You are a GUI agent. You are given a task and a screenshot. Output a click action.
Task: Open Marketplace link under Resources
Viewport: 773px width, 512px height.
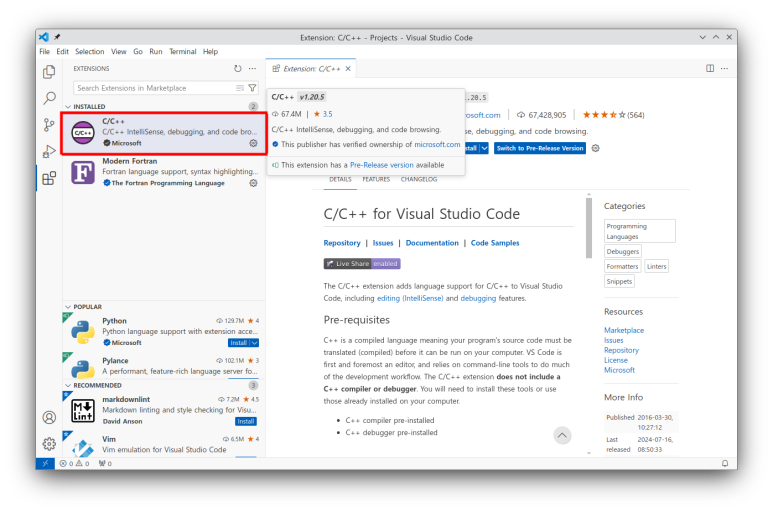(624, 330)
